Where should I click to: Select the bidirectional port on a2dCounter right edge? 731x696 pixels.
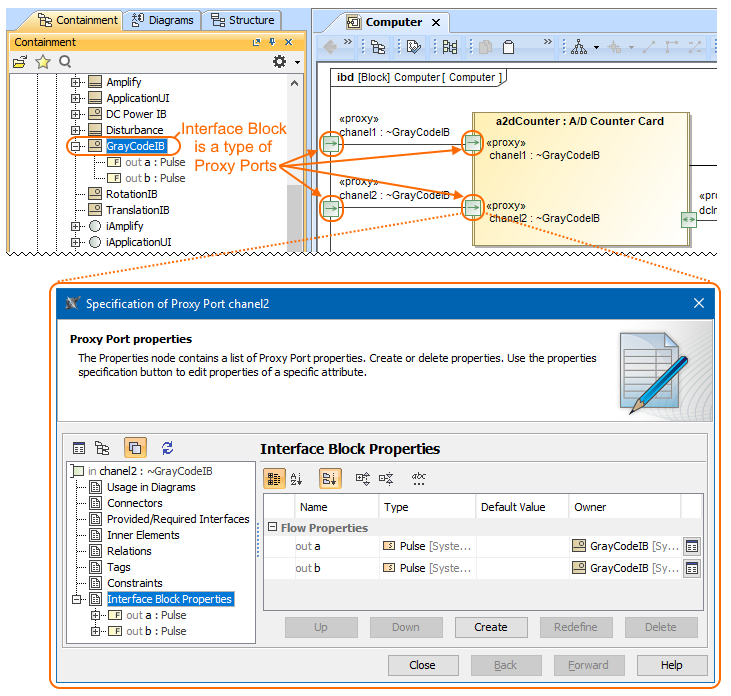click(689, 220)
